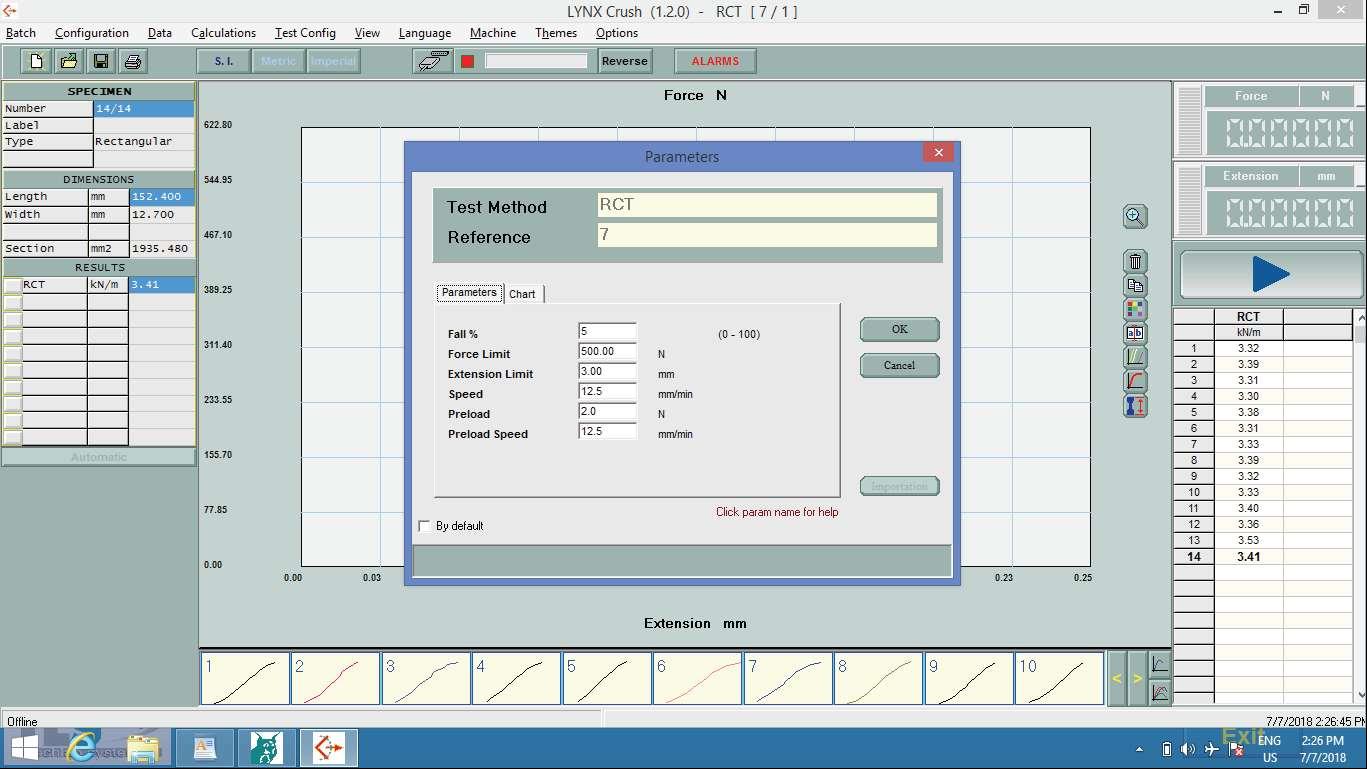Screen dimensions: 1367x769
Task: Select the Parameters tab in the dialog
Action: 469,293
